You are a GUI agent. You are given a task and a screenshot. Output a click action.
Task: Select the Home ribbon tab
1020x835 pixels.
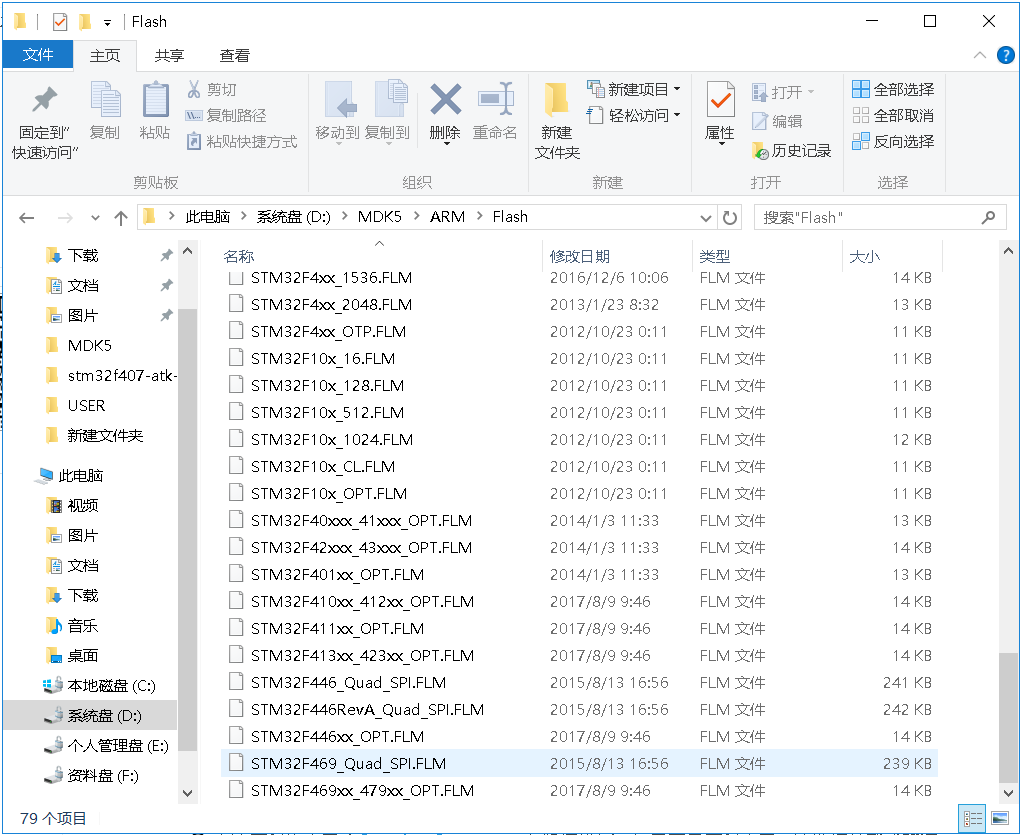(105, 56)
